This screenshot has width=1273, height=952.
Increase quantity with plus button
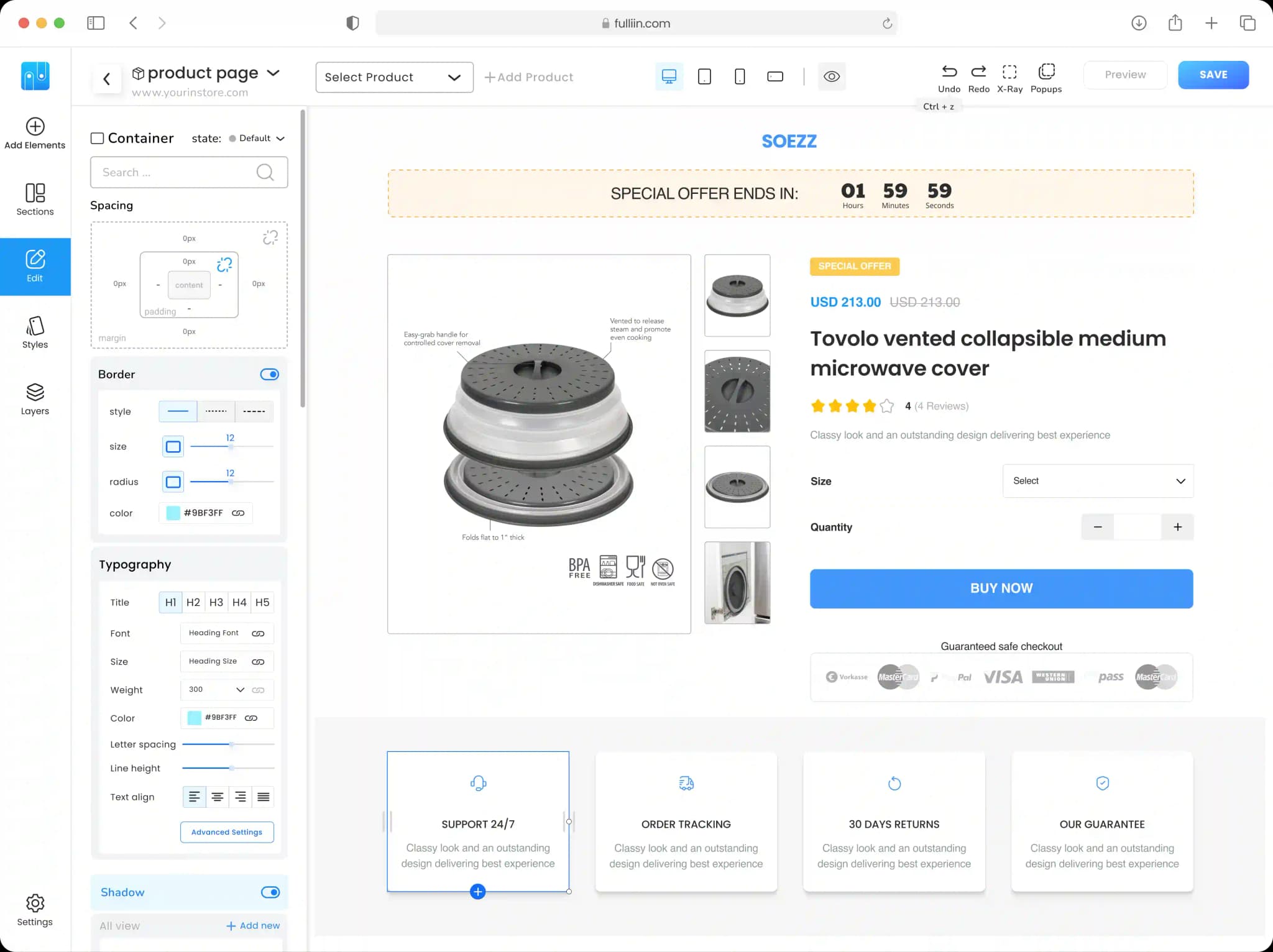click(x=1177, y=527)
